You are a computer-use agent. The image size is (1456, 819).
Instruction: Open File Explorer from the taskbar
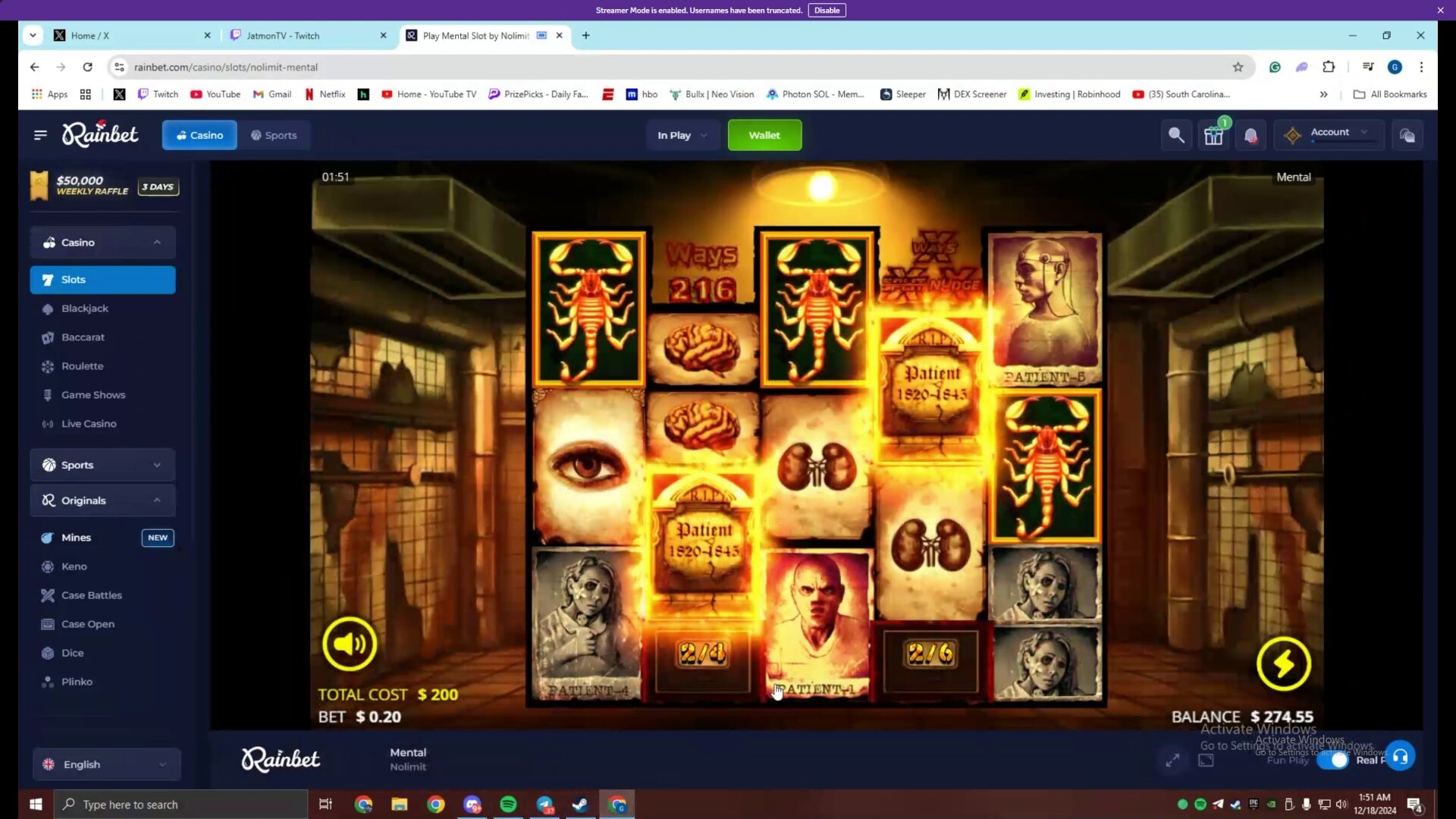tap(400, 804)
